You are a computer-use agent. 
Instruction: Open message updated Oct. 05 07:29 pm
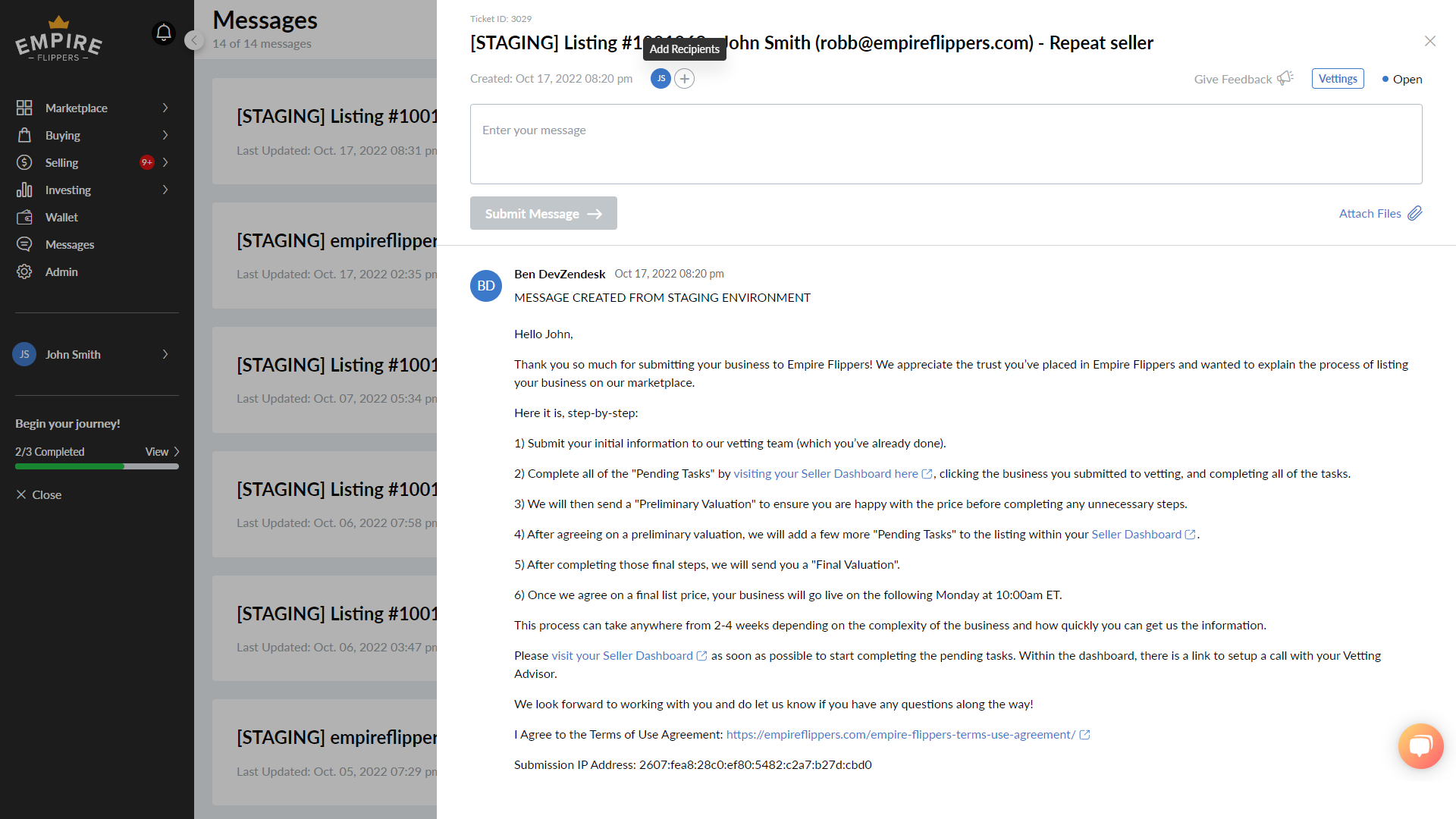coord(325,752)
